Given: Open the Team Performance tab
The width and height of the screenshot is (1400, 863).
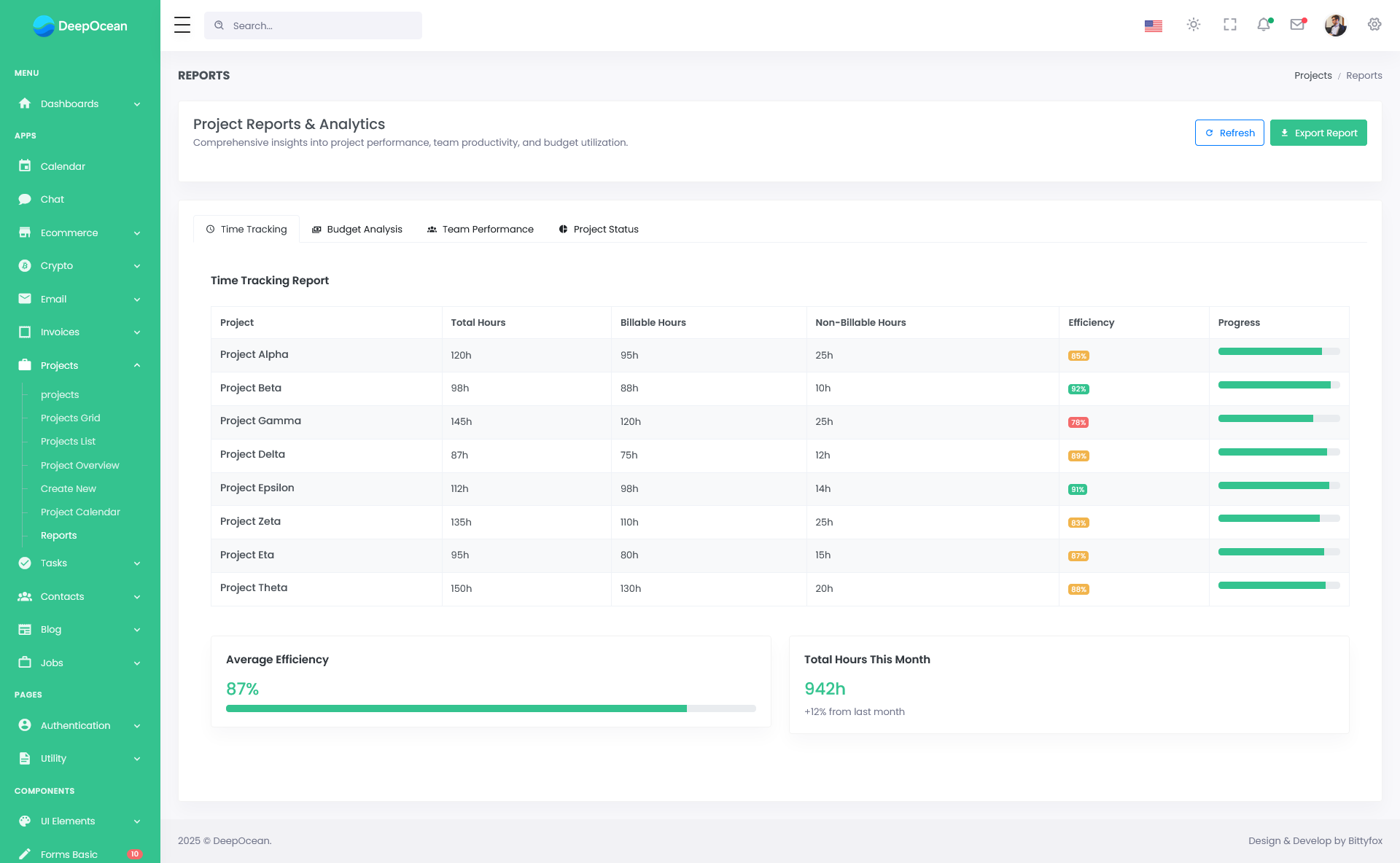Looking at the screenshot, I should point(480,229).
